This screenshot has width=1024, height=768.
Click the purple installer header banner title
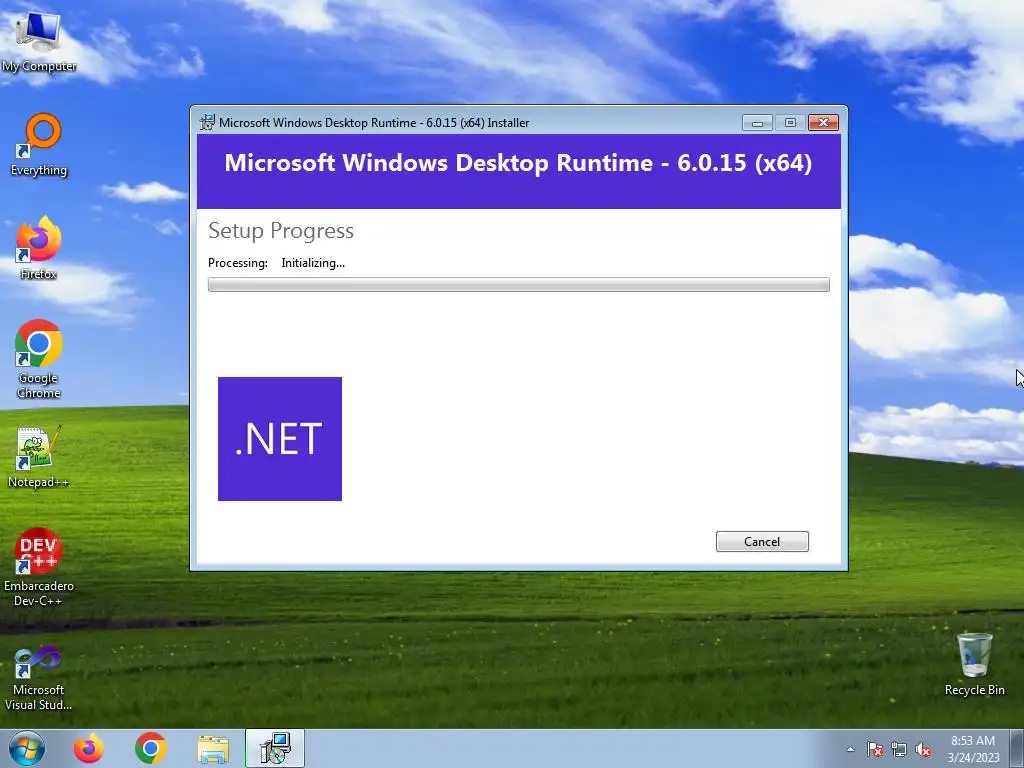point(518,163)
